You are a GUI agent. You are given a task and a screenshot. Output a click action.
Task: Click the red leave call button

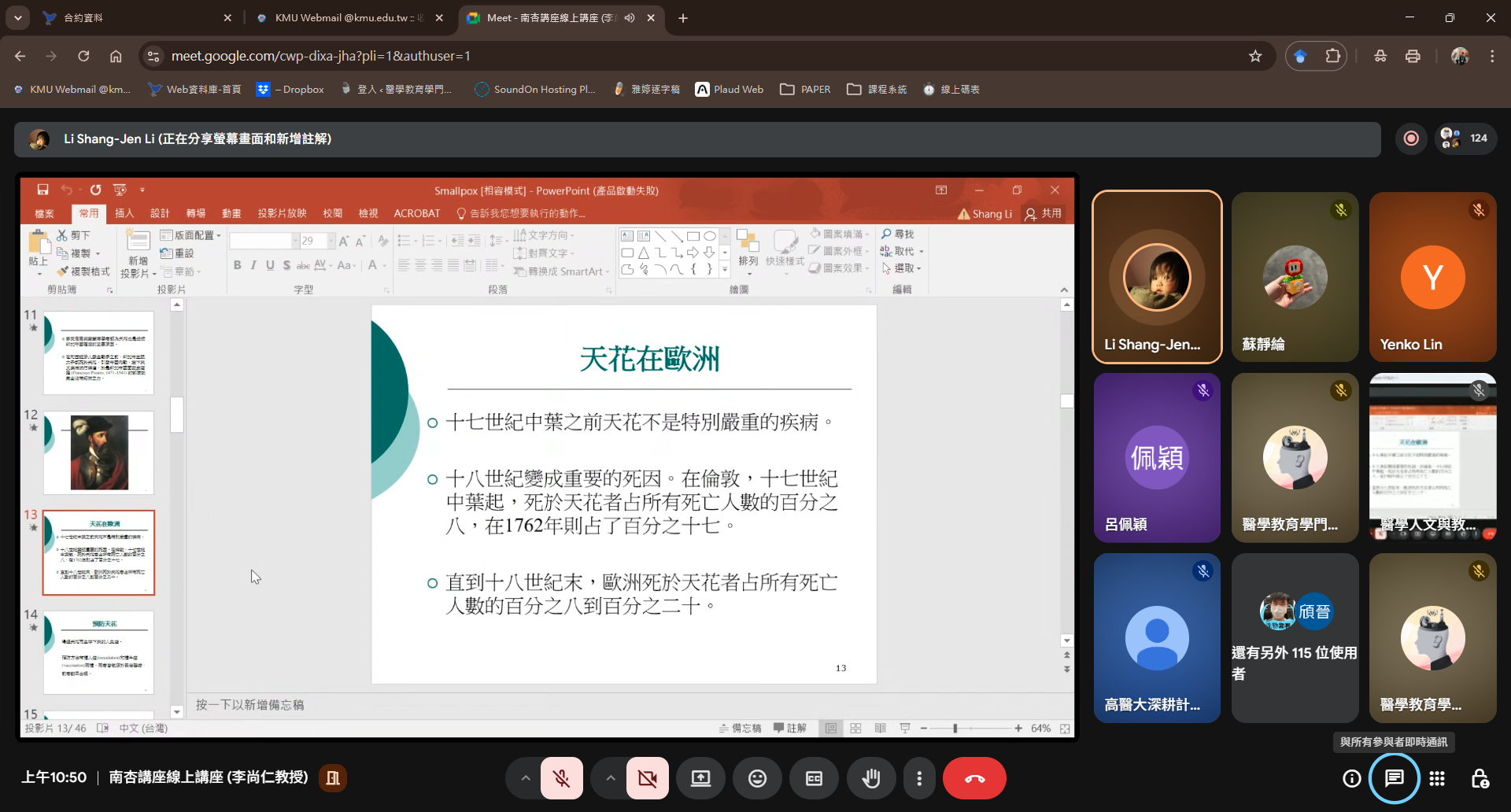[974, 778]
